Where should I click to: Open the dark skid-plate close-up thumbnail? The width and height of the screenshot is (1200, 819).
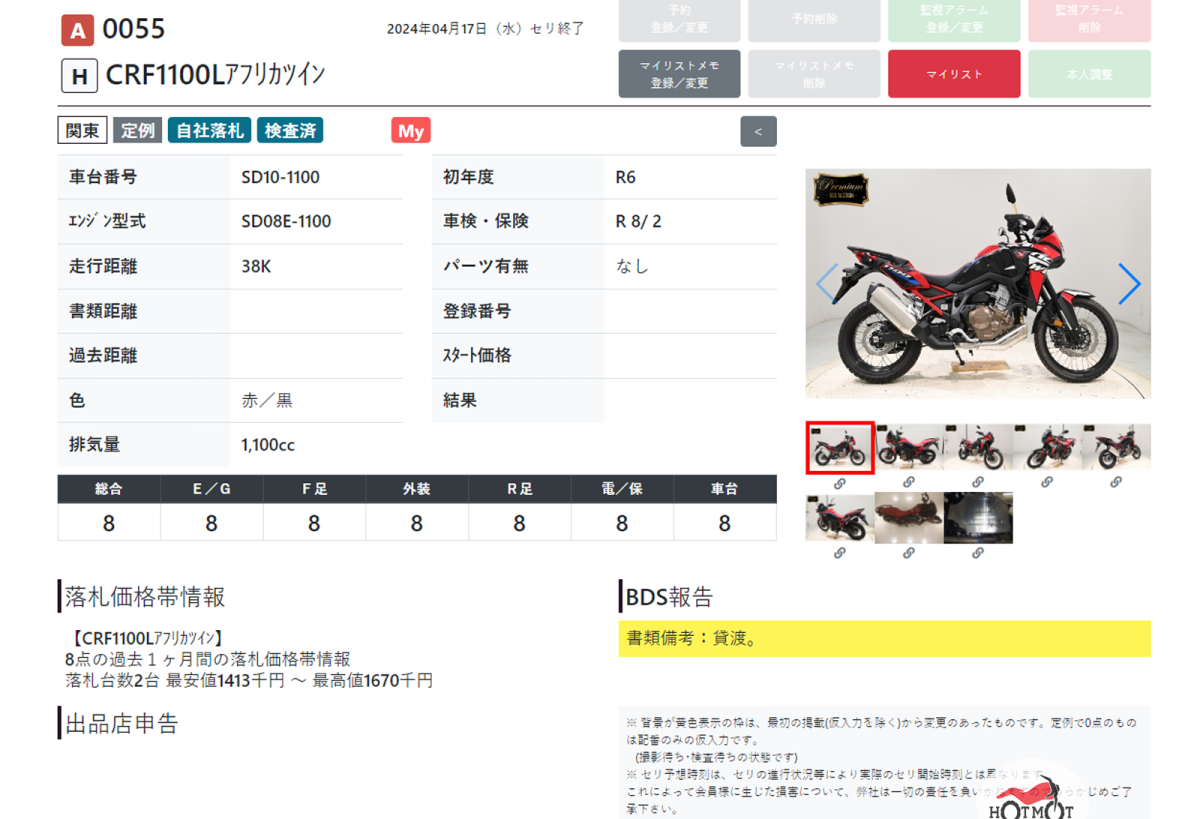coord(978,517)
